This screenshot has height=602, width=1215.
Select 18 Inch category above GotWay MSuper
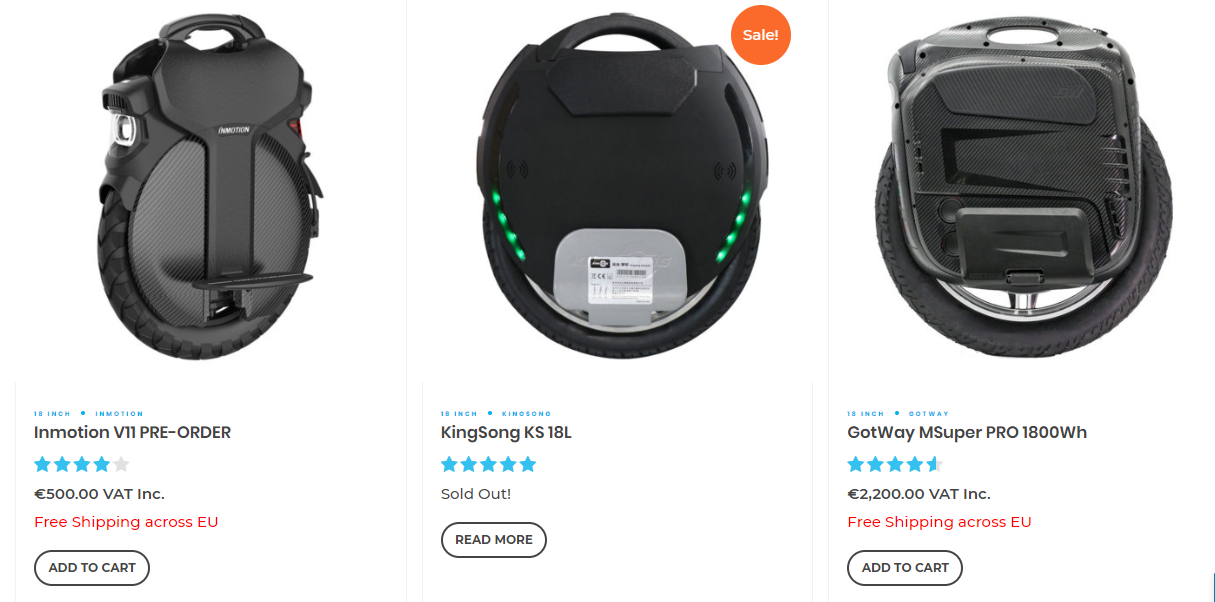coord(866,414)
